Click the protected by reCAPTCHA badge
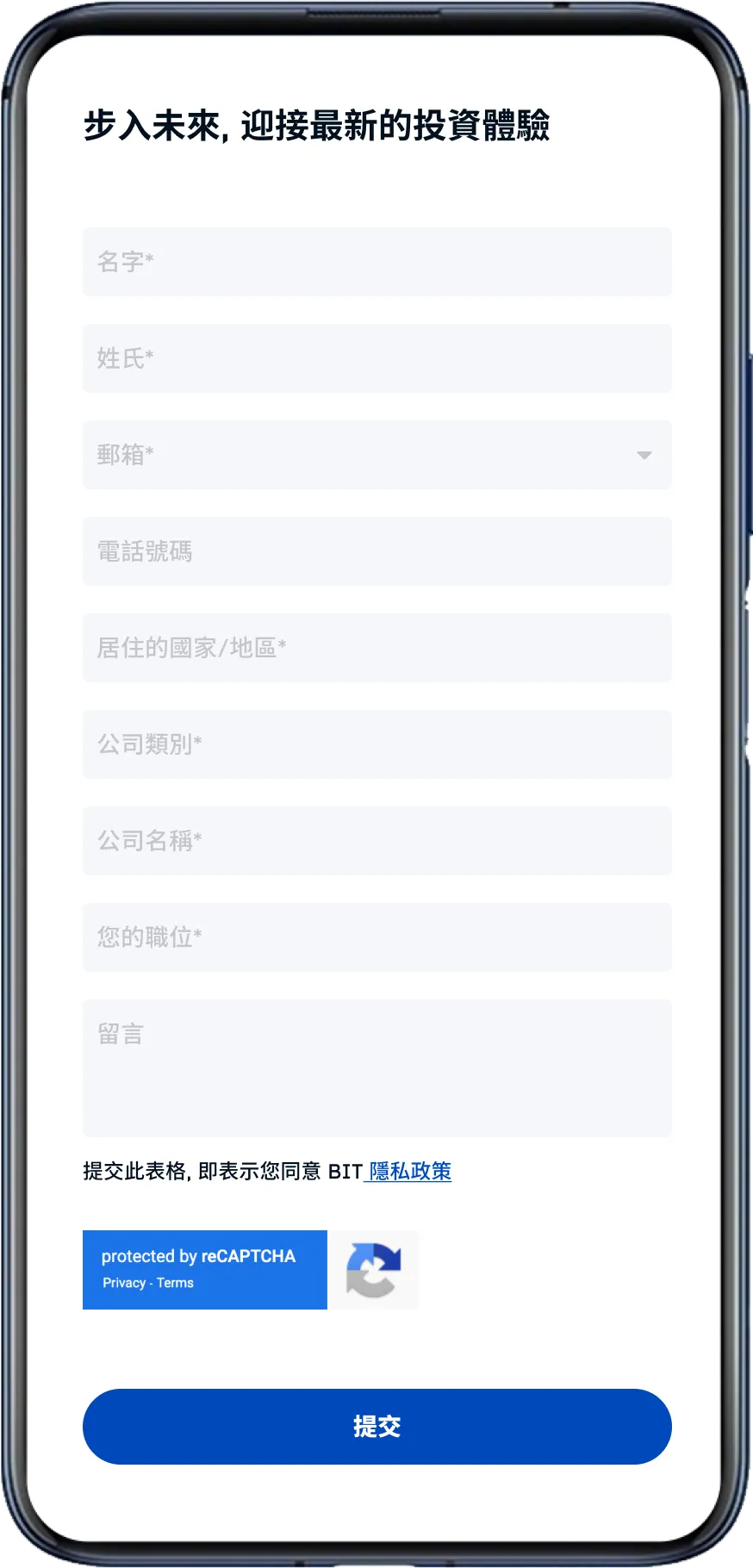This screenshot has width=753, height=1568. pos(205,1270)
